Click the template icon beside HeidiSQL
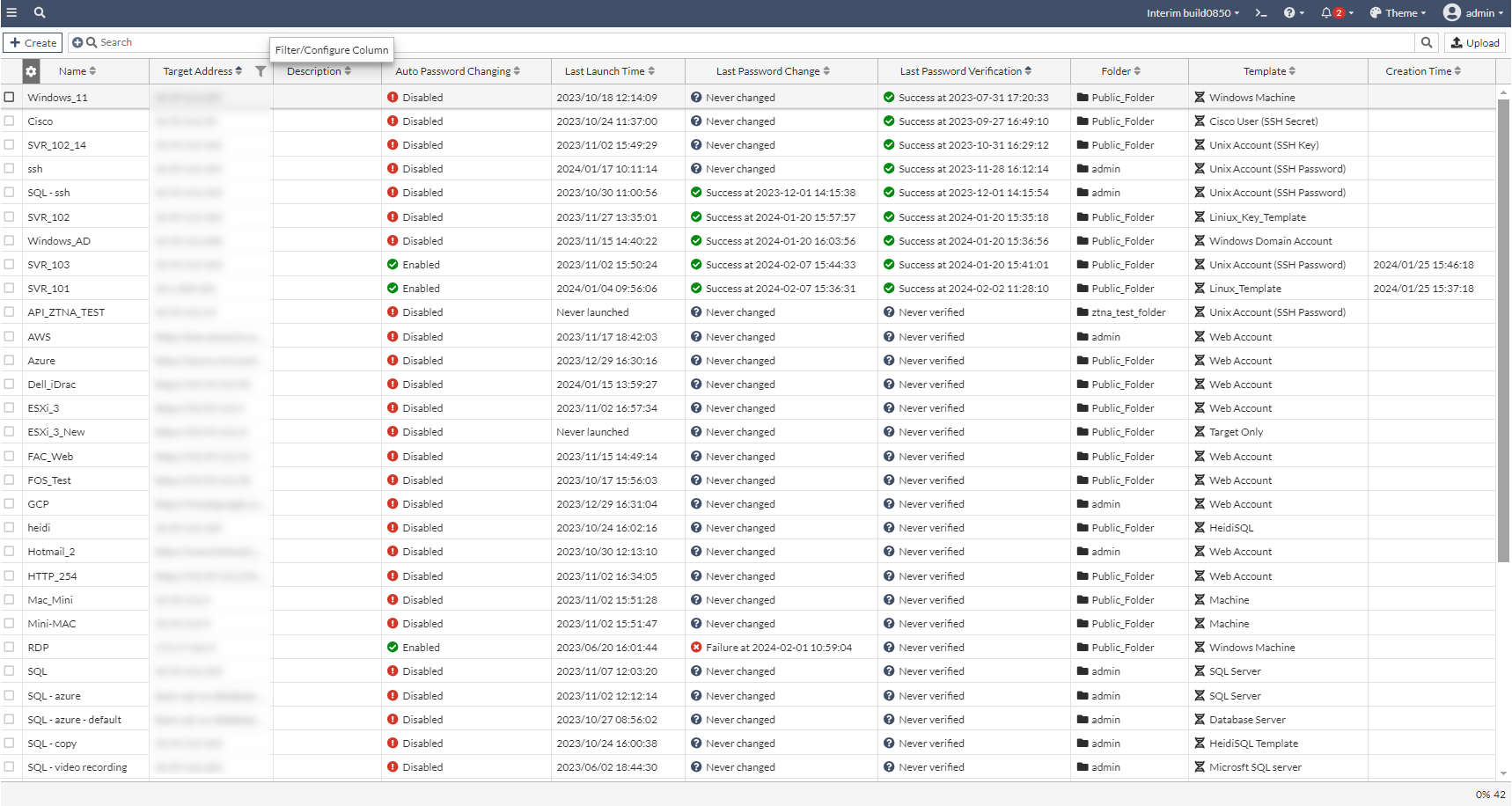1512x806 pixels. (x=1200, y=528)
